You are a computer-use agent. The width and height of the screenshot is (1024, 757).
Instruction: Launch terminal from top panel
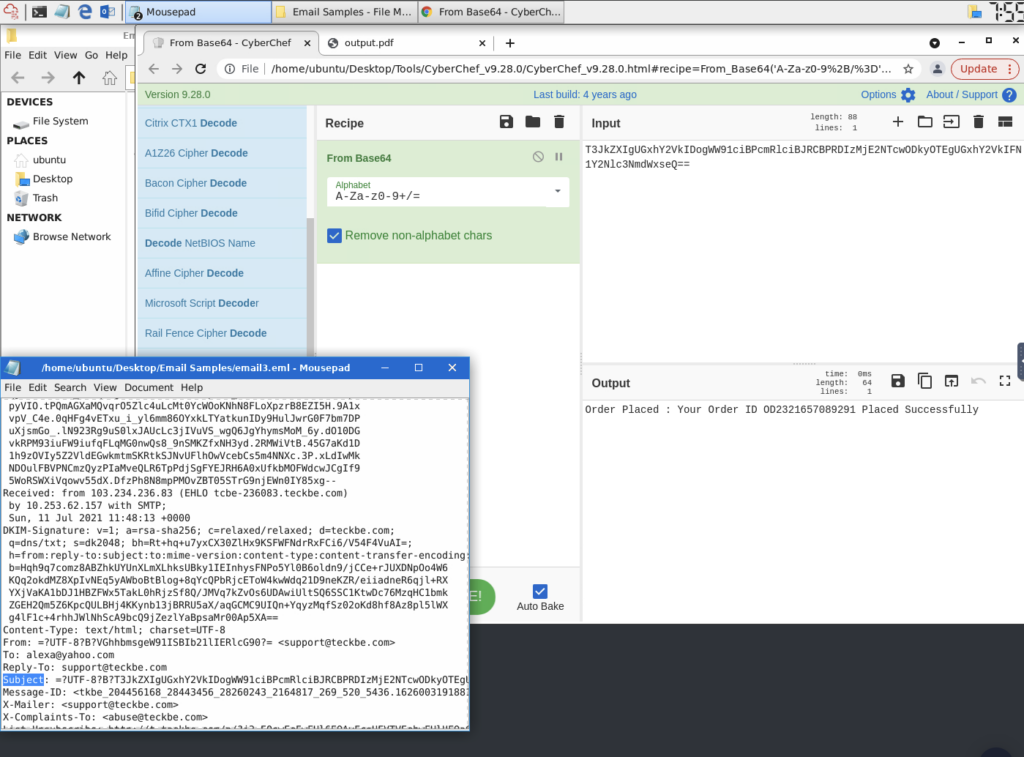pos(39,12)
